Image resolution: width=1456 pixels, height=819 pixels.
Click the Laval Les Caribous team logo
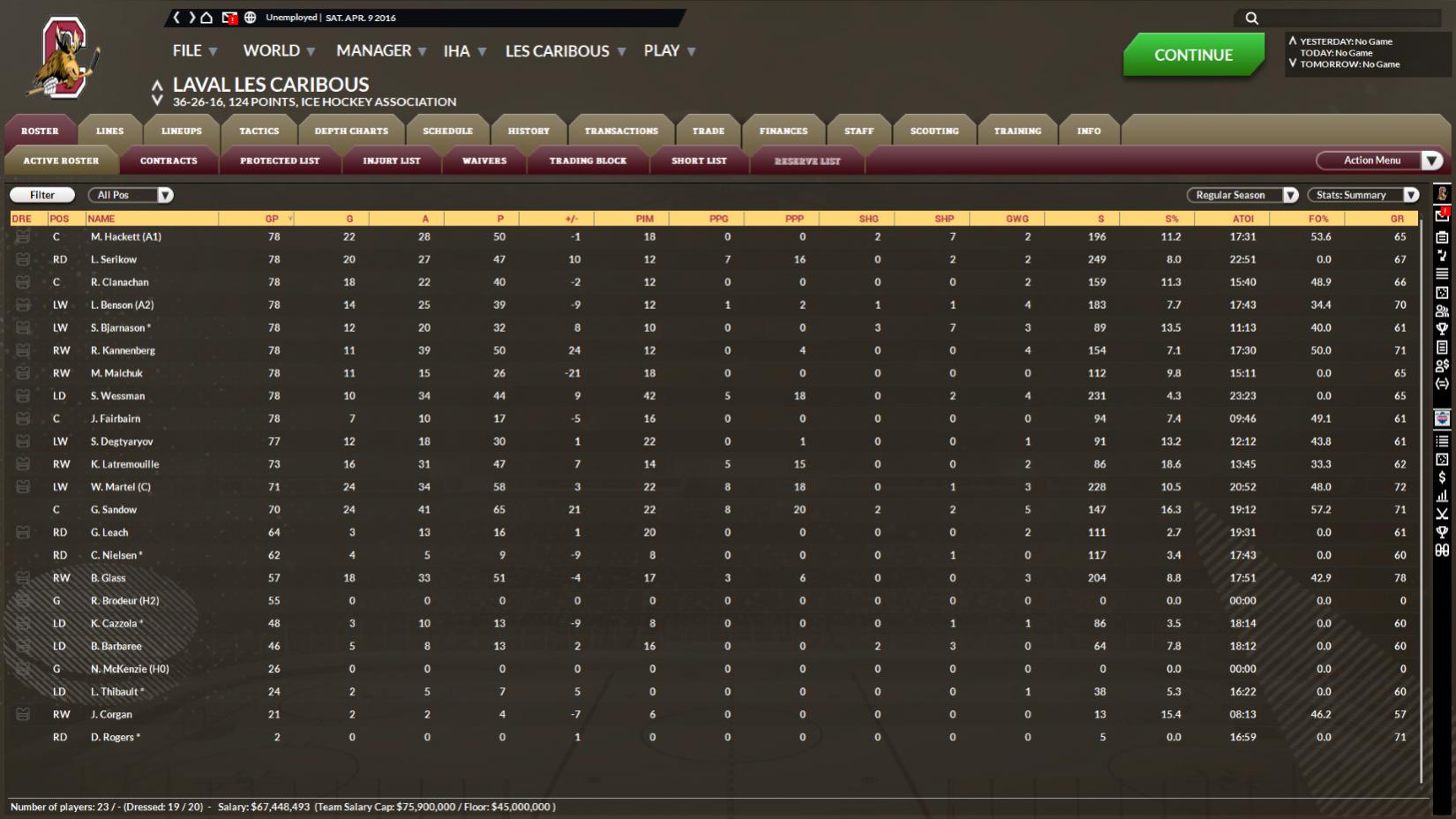(67, 59)
